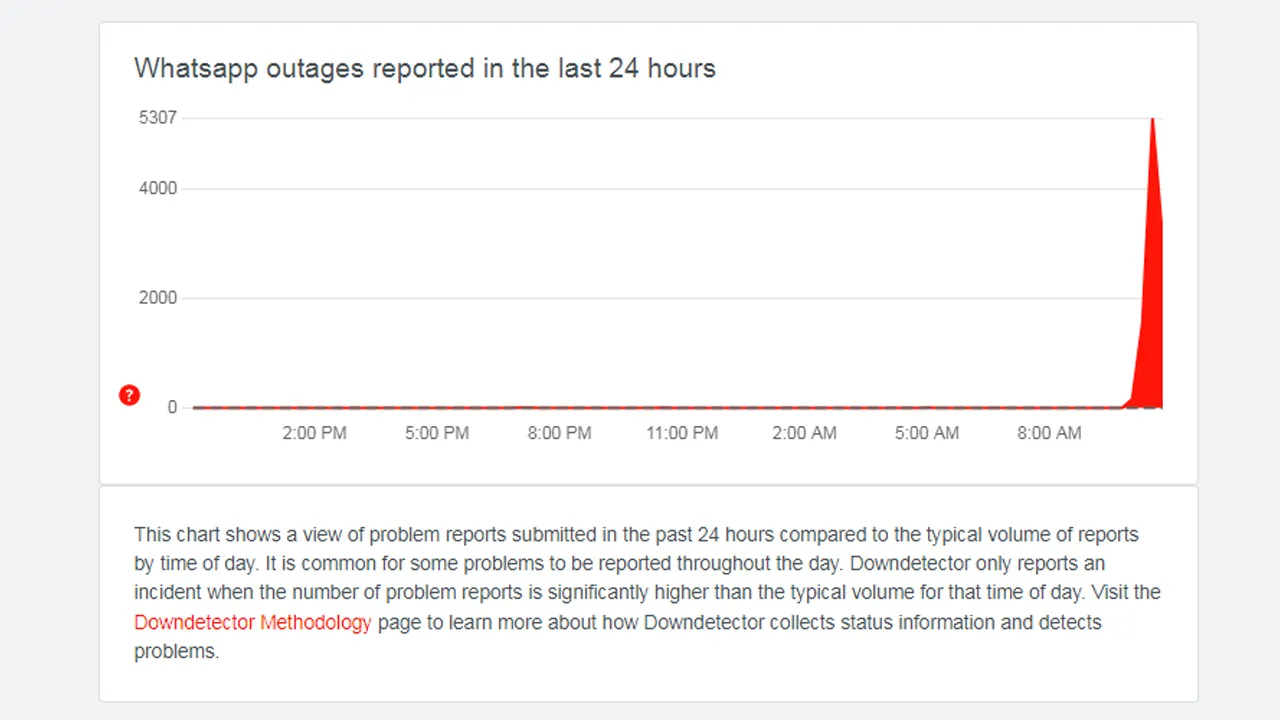Click the red outage spike peak

point(1153,122)
